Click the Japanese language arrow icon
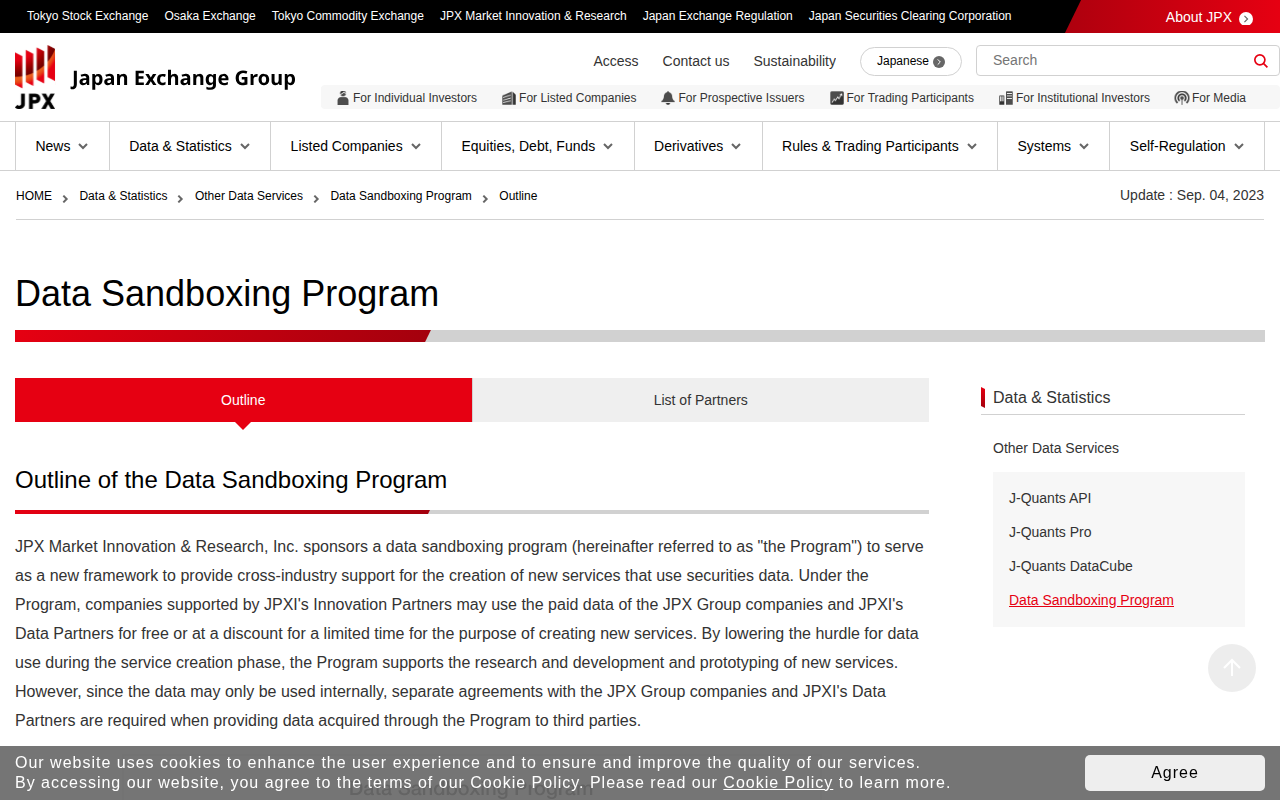 pyautogui.click(x=939, y=62)
